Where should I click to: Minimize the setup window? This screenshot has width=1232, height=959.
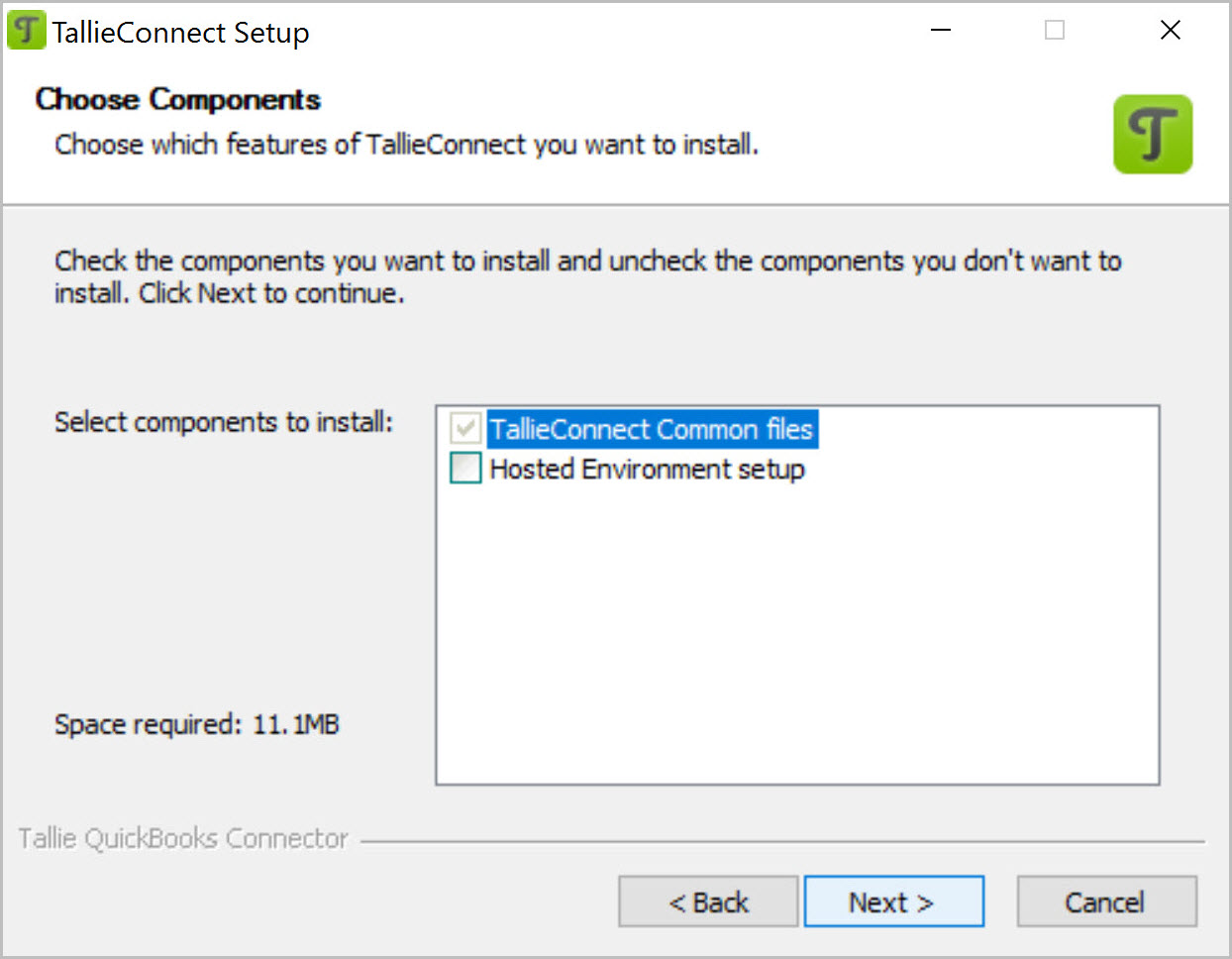pos(941,31)
